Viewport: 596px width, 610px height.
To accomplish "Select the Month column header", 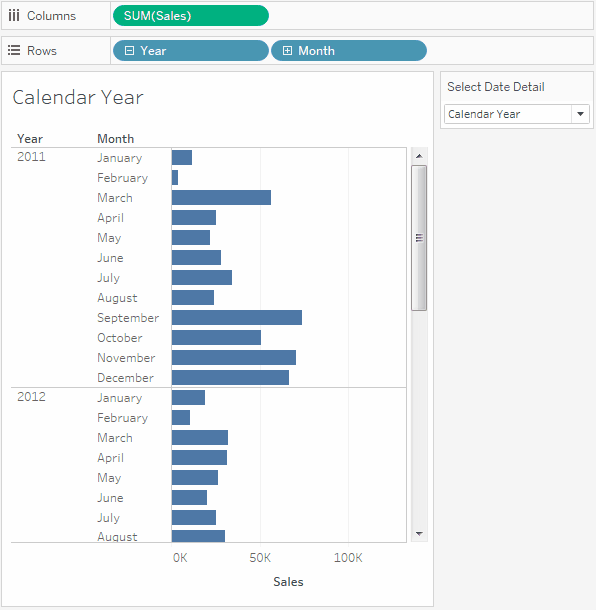I will pos(116,138).
